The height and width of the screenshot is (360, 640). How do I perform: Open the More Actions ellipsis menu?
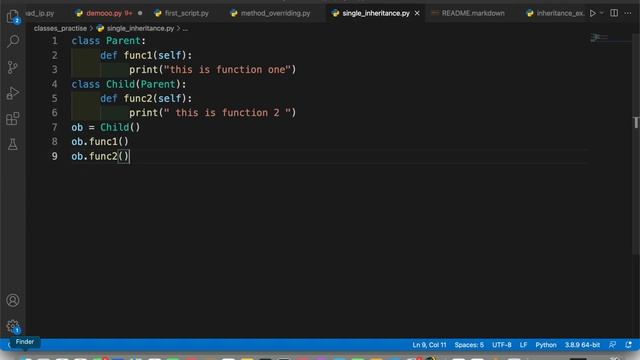pos(628,13)
